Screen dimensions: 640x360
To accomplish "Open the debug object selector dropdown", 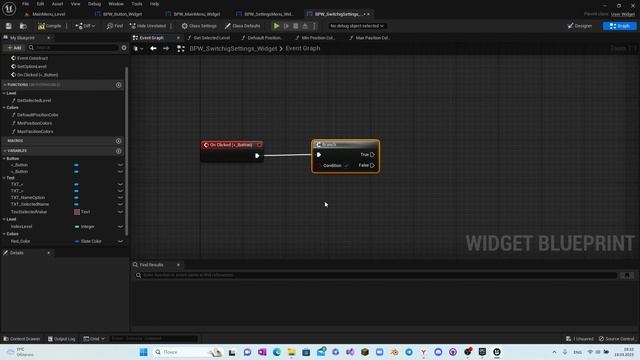I will tap(357, 26).
